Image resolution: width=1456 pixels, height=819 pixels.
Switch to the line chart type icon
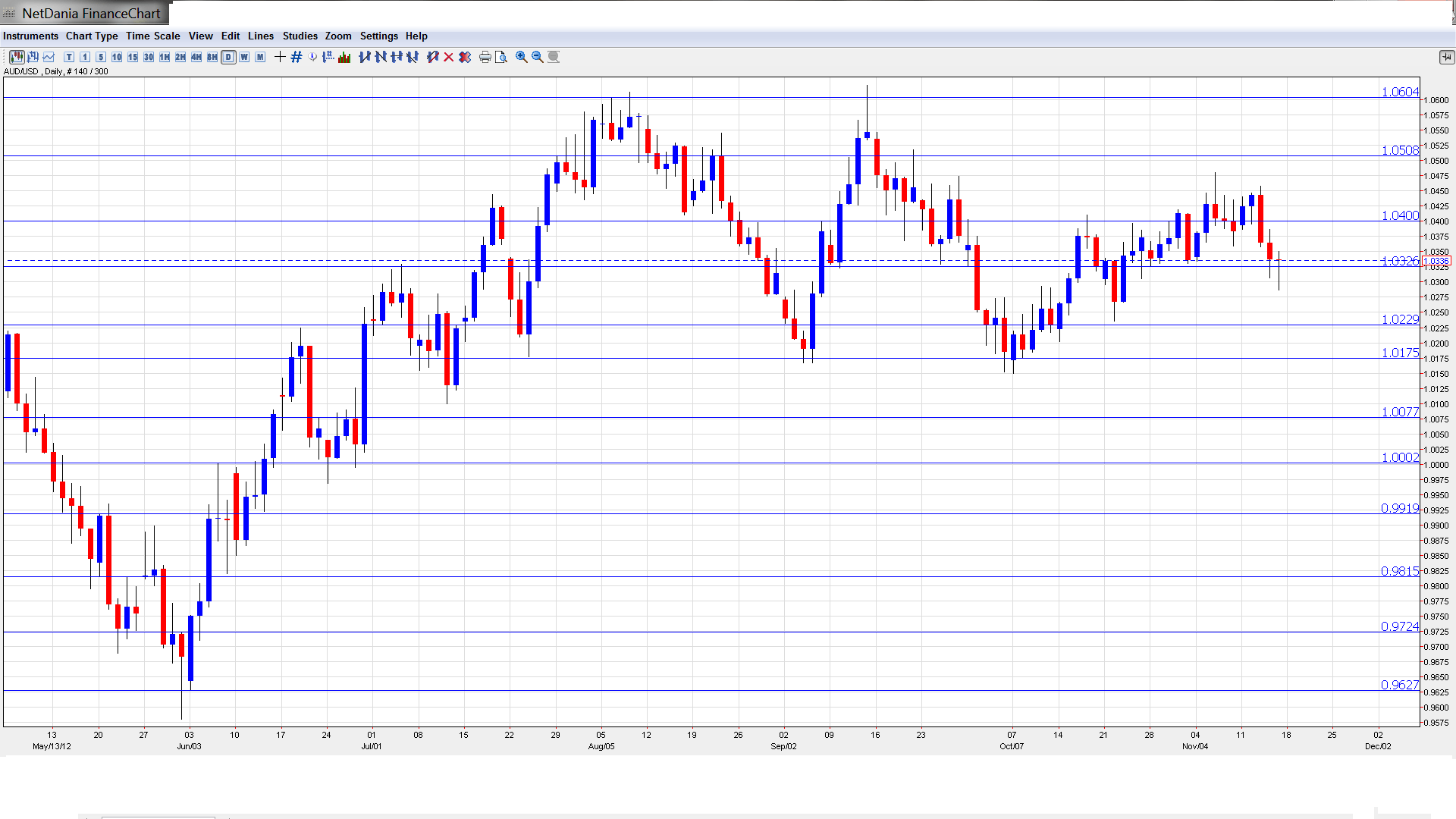click(x=49, y=57)
